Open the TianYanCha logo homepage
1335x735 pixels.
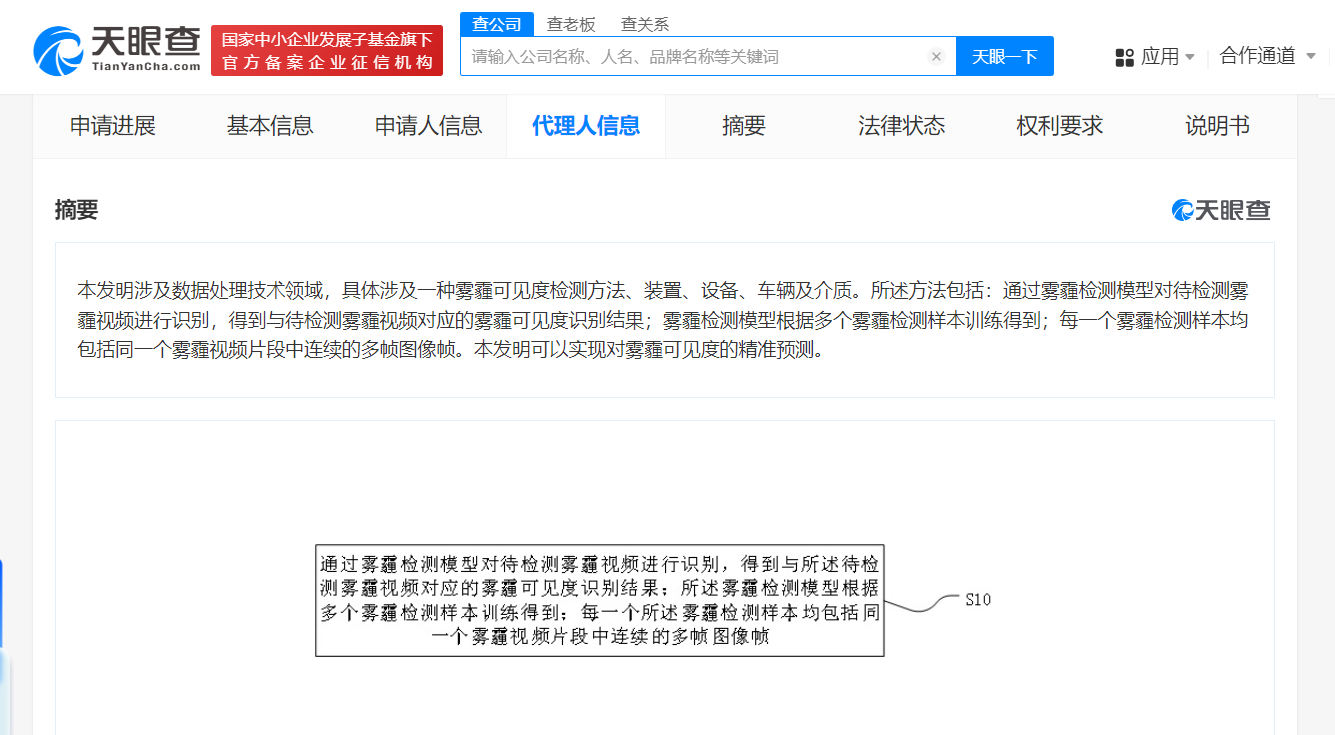(x=116, y=49)
